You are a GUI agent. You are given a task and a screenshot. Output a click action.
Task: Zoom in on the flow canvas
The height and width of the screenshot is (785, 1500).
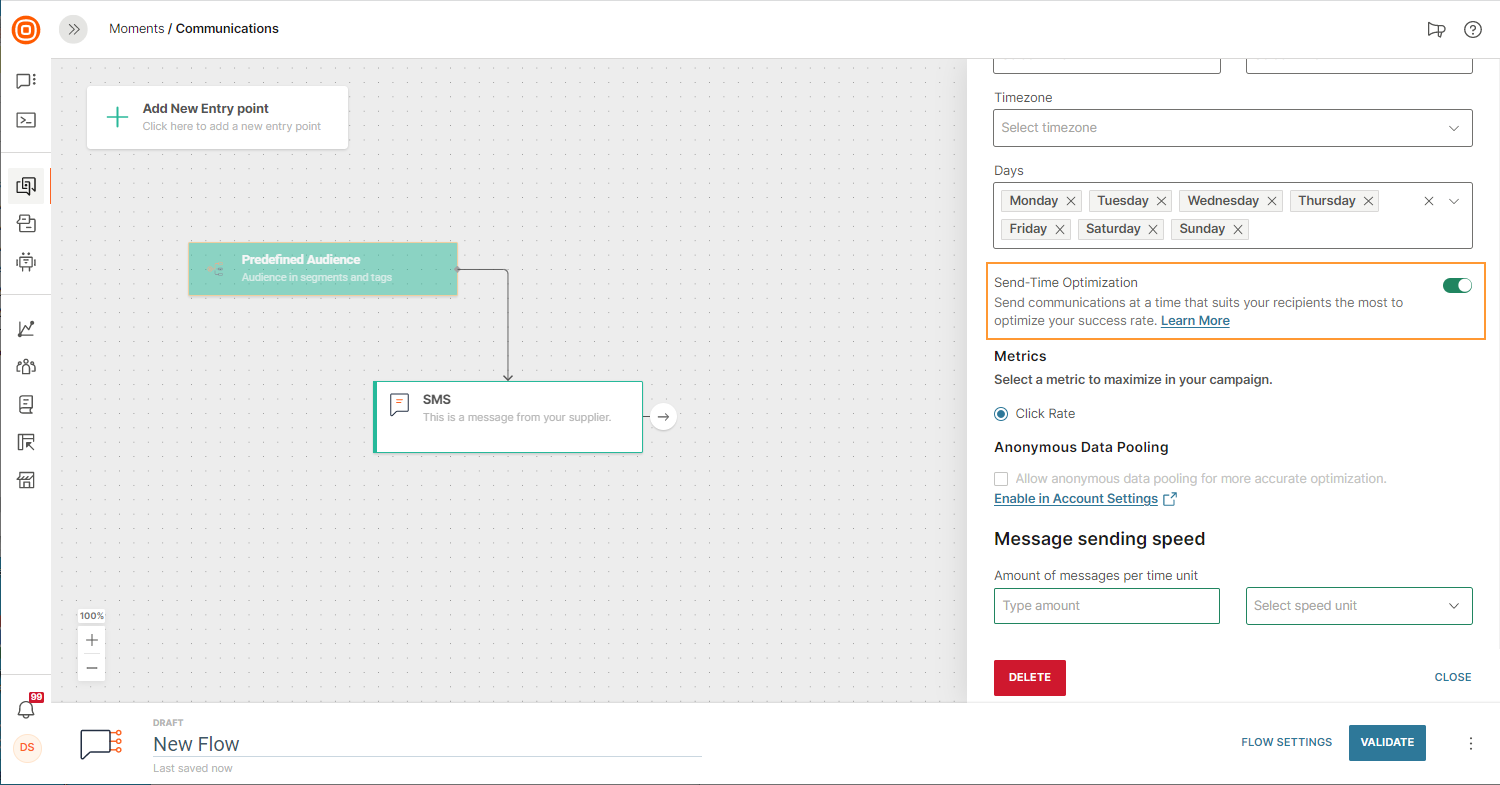[91, 640]
